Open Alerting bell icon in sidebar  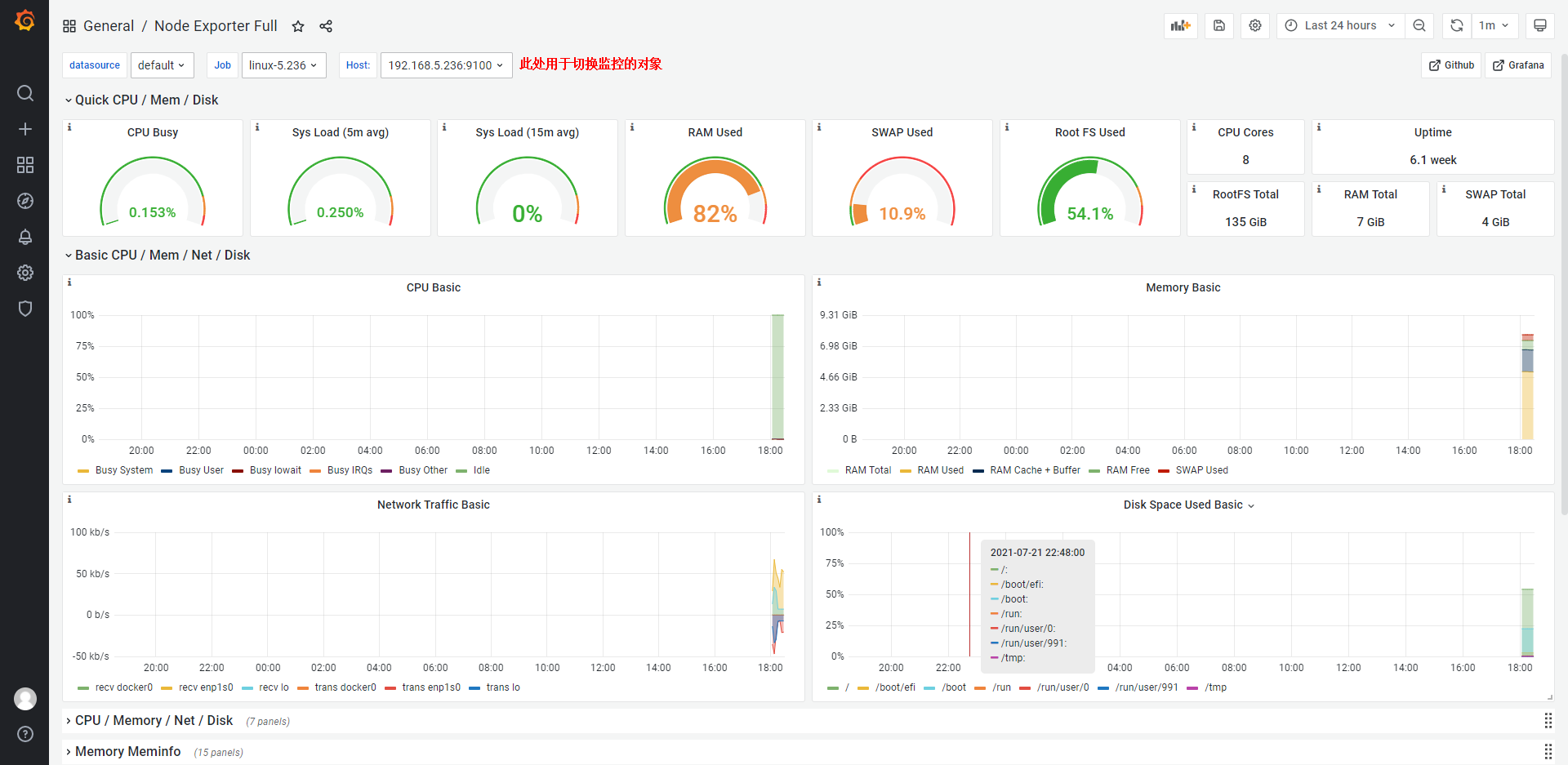[25, 237]
